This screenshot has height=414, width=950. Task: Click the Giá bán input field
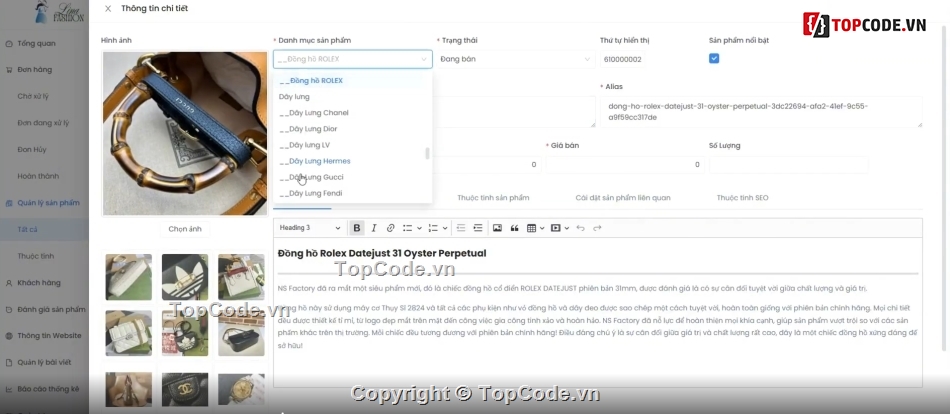click(x=625, y=165)
